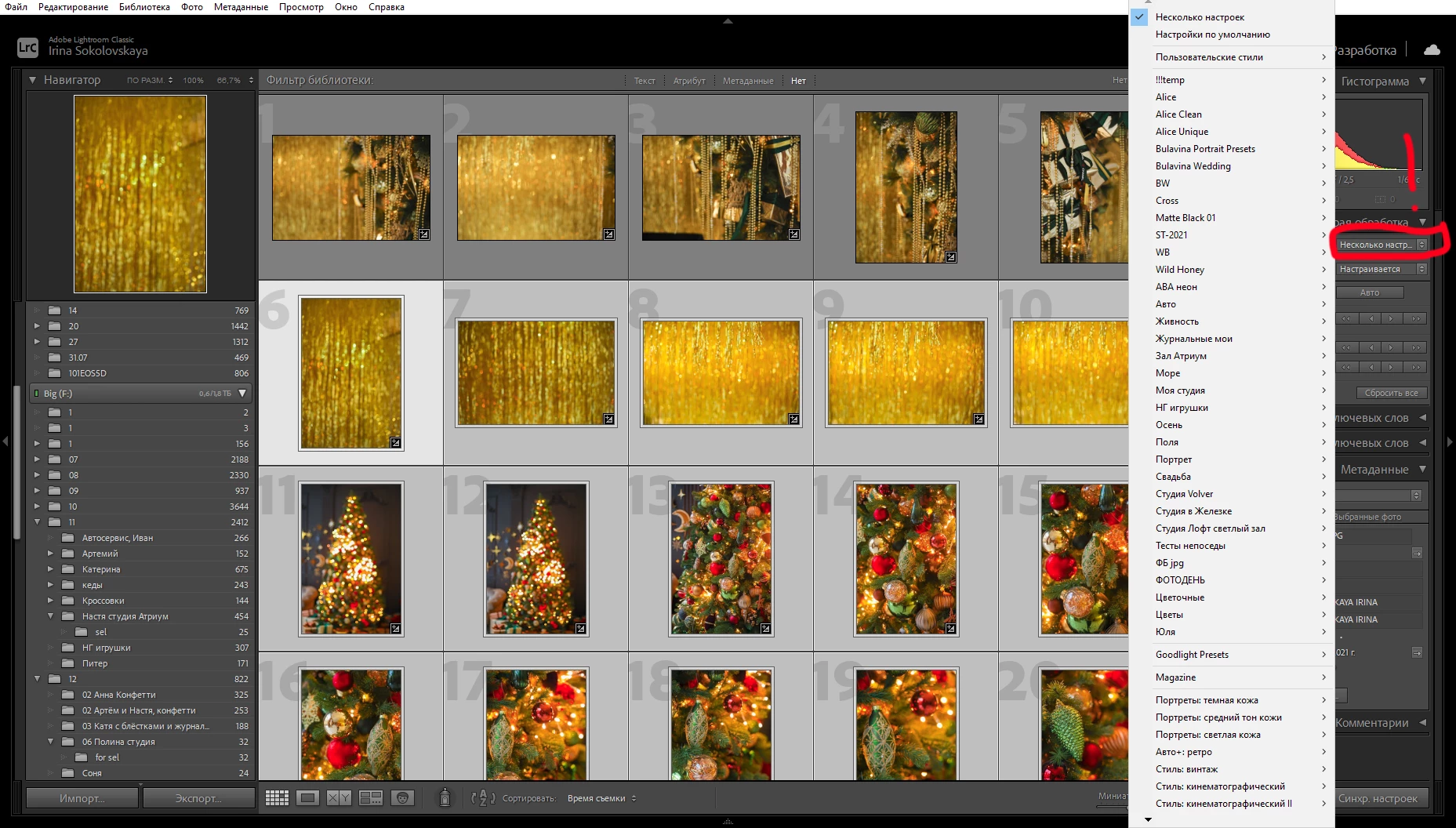The height and width of the screenshot is (828, 1456).
Task: Click the Экспорт... button
Action: [x=198, y=798]
